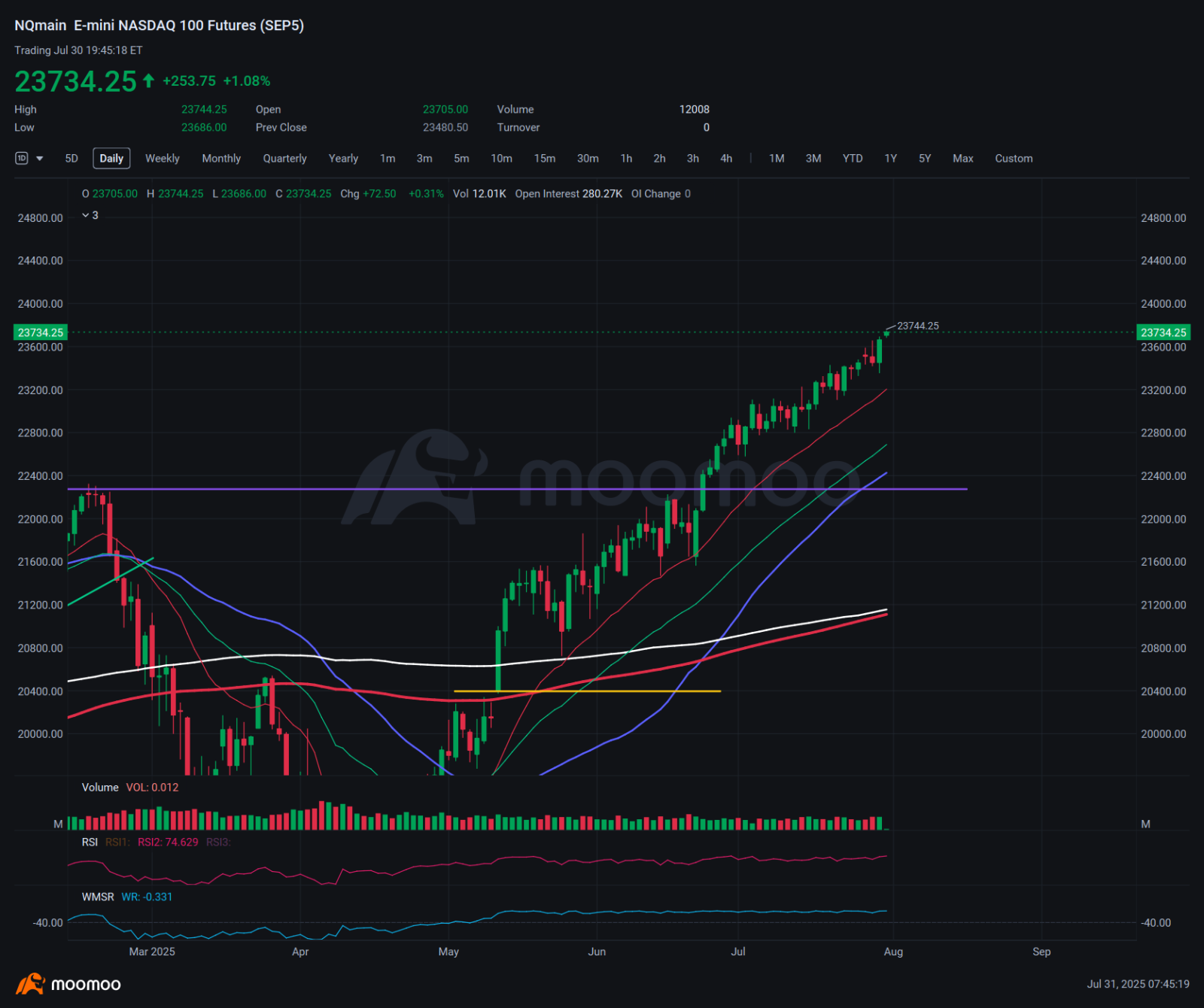Click the OI Change 0 readout
The image size is (1204, 1008).
click(661, 193)
